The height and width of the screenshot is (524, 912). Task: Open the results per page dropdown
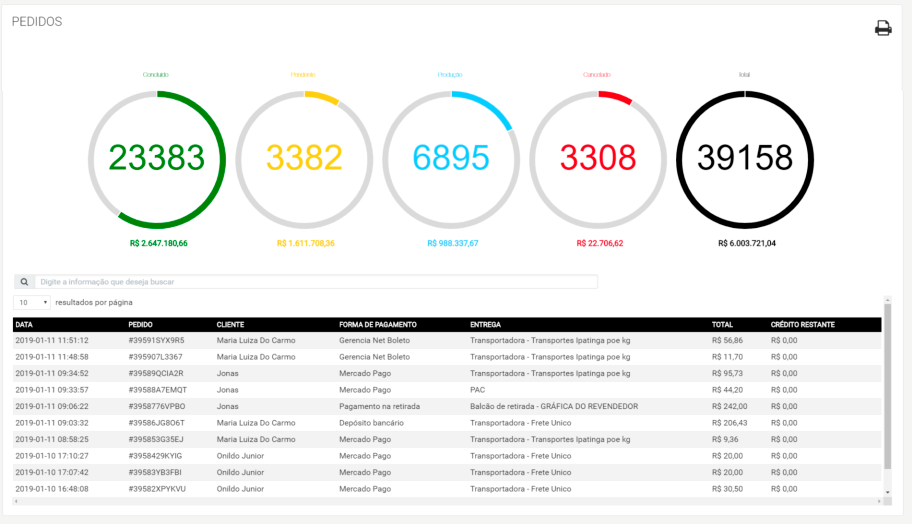[x=32, y=302]
